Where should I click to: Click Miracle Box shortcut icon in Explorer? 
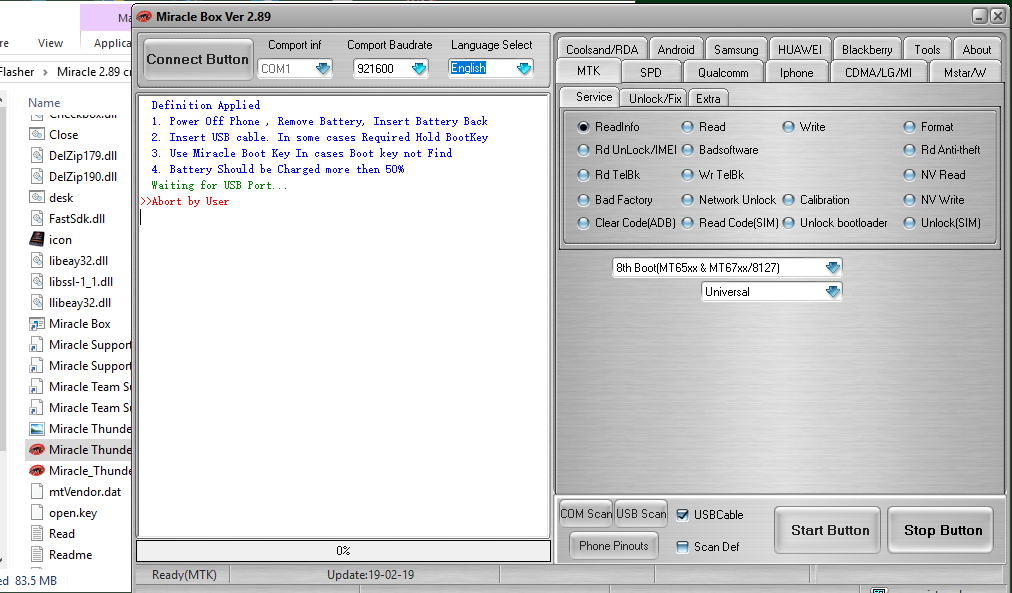click(37, 324)
